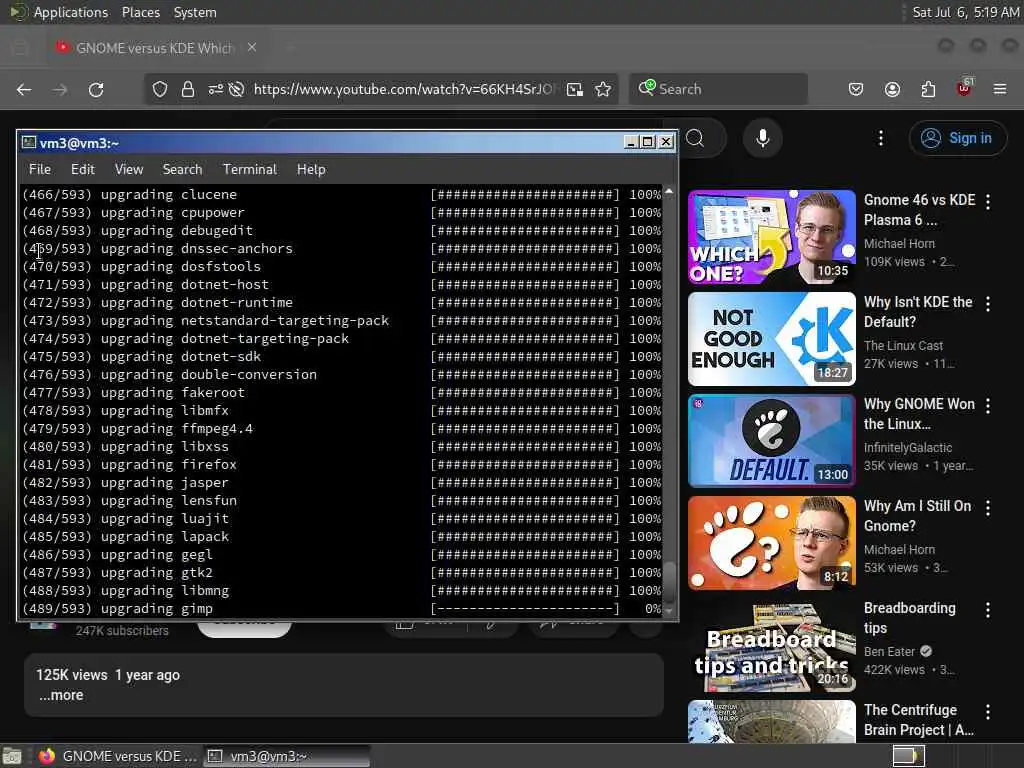Click the site padlock security icon
The height and width of the screenshot is (768, 1024).
tap(187, 89)
